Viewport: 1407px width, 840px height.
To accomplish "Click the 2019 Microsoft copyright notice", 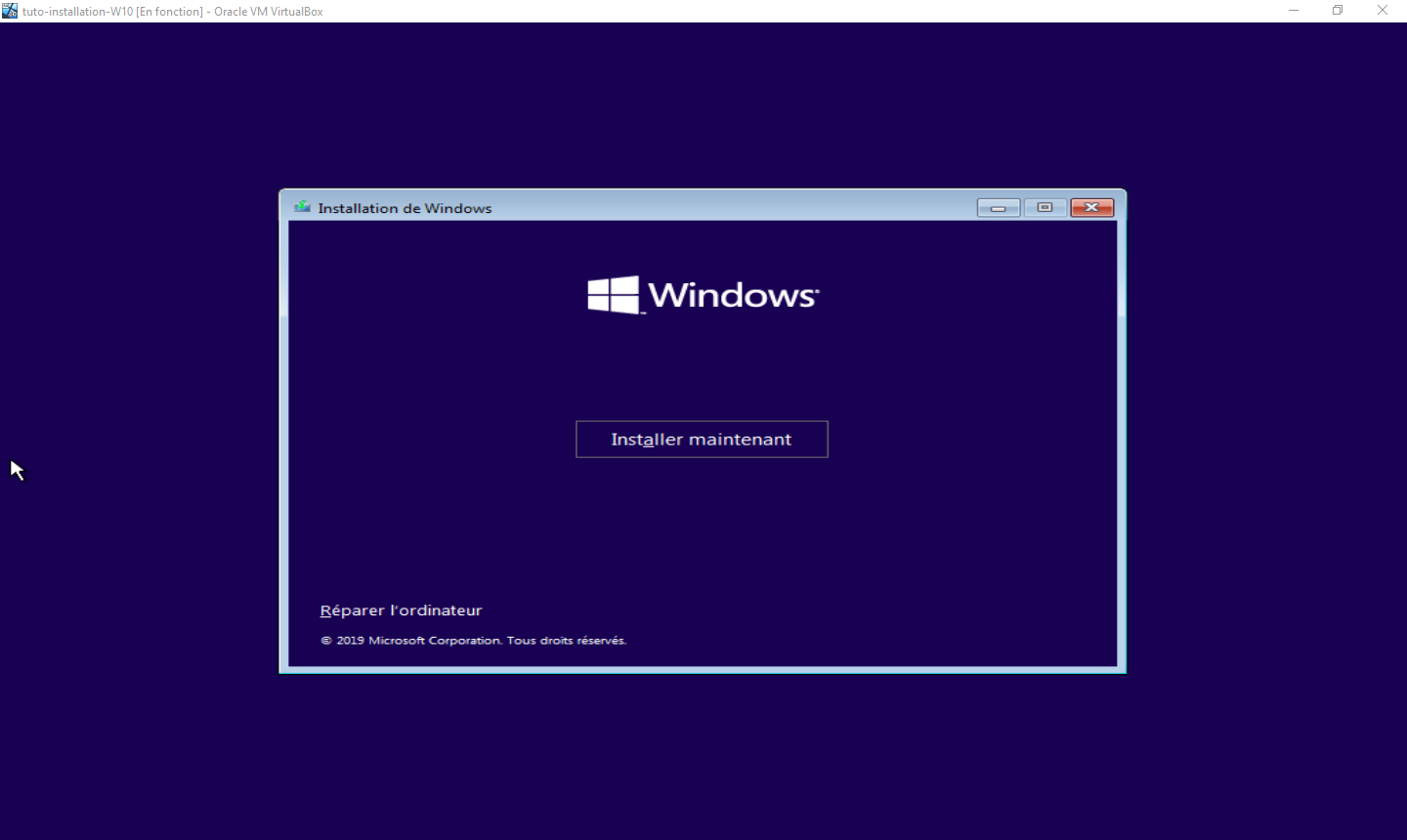I will pos(474,640).
